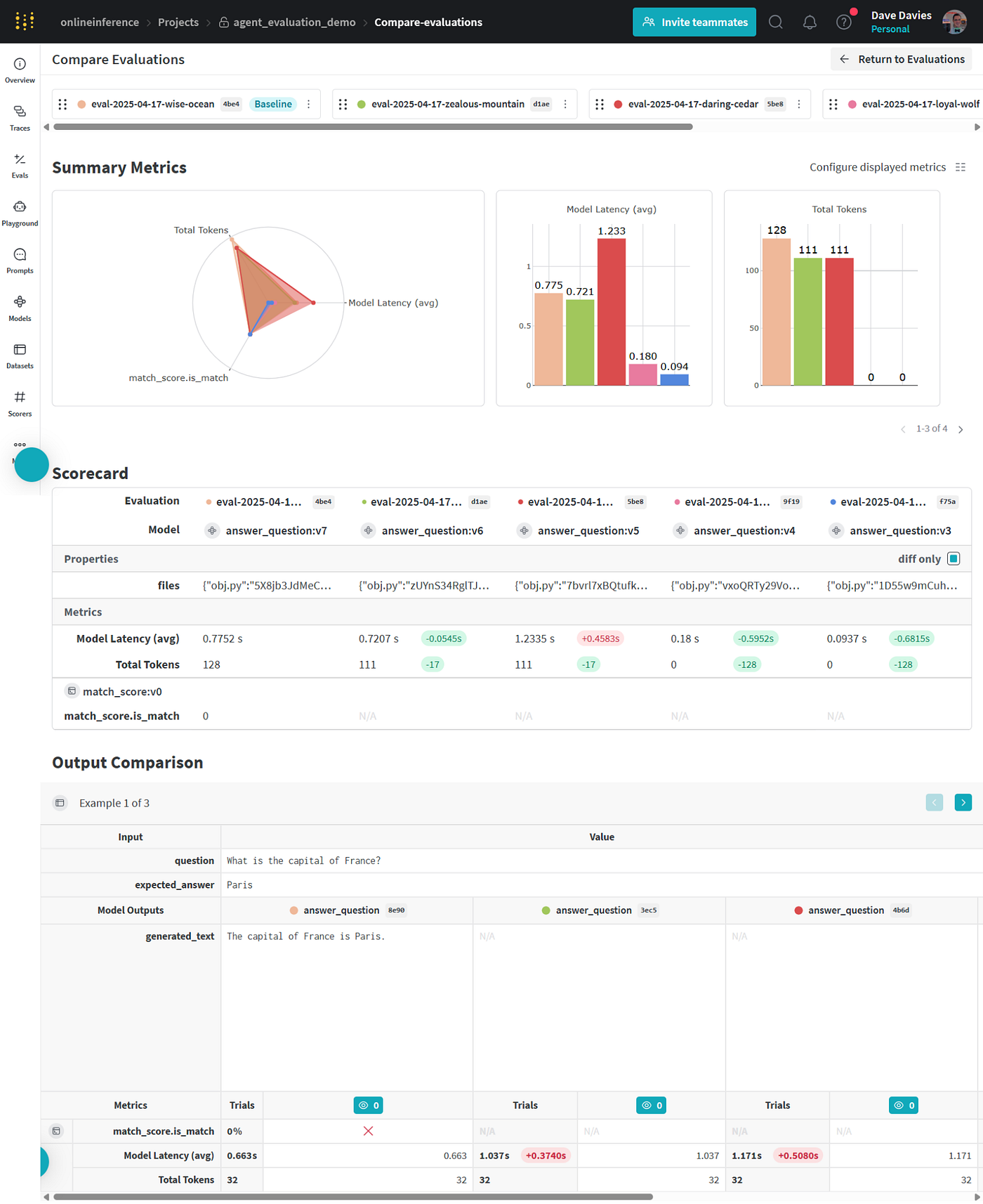The height and width of the screenshot is (1204, 983).
Task: Click the model icon beside answer_question:v6
Action: 368,530
